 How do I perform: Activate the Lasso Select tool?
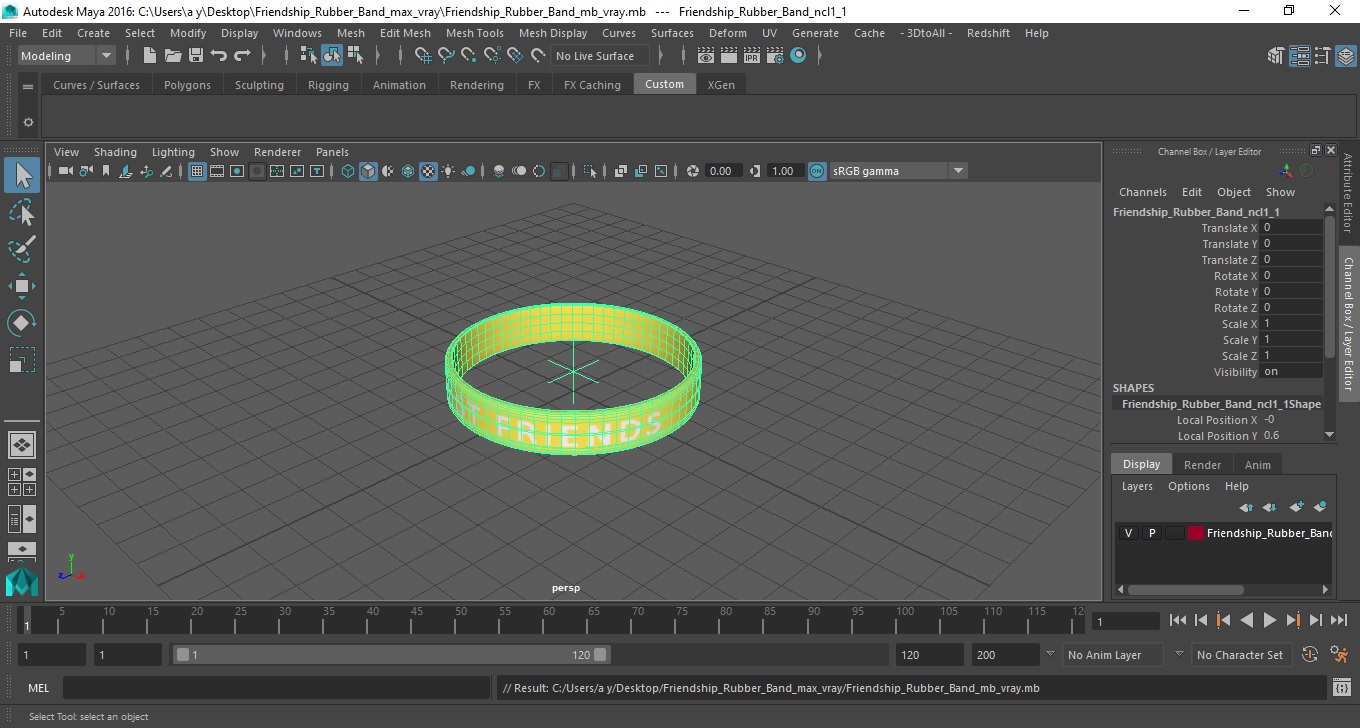click(22, 213)
